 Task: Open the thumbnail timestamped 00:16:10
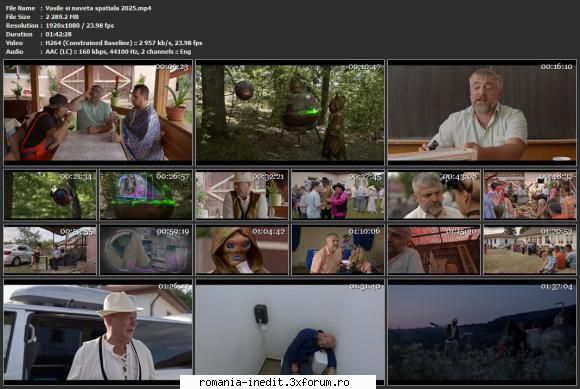(482, 112)
